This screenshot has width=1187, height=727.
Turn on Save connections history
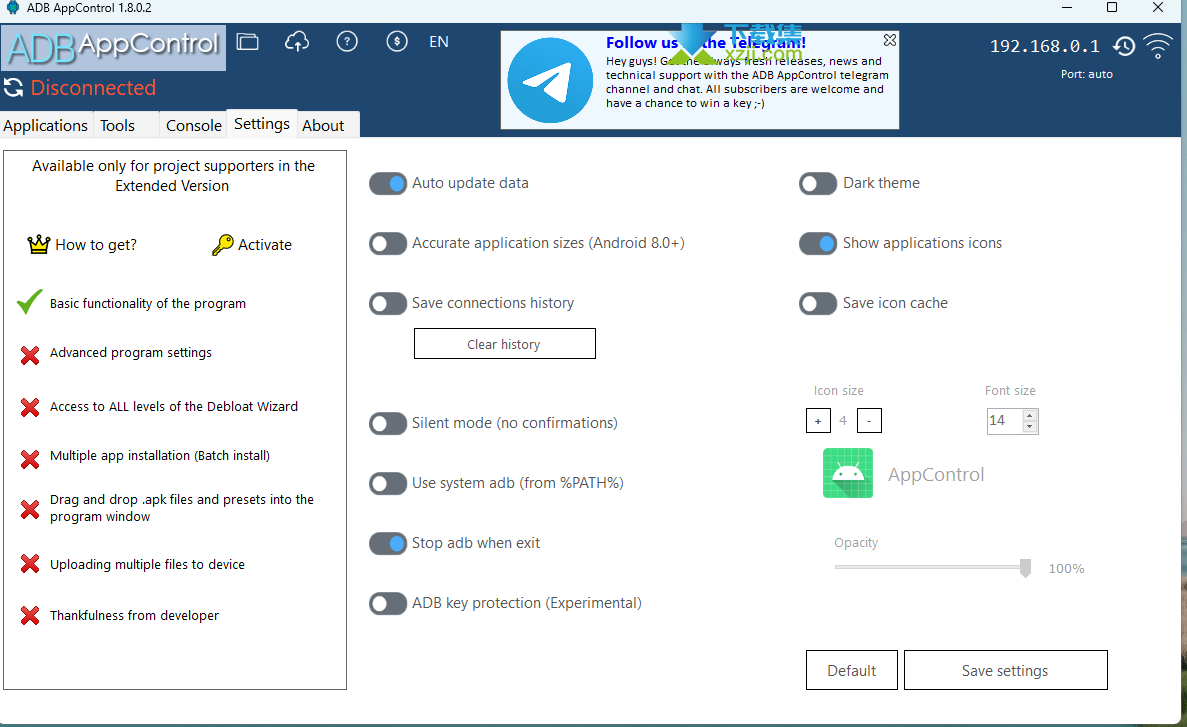point(388,304)
